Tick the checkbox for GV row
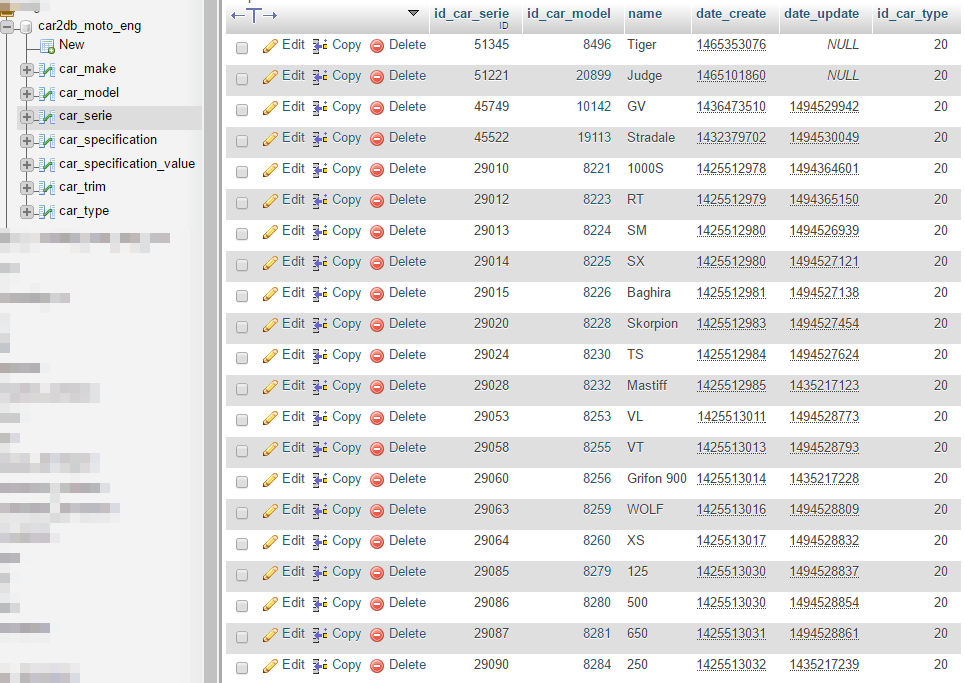 242,110
